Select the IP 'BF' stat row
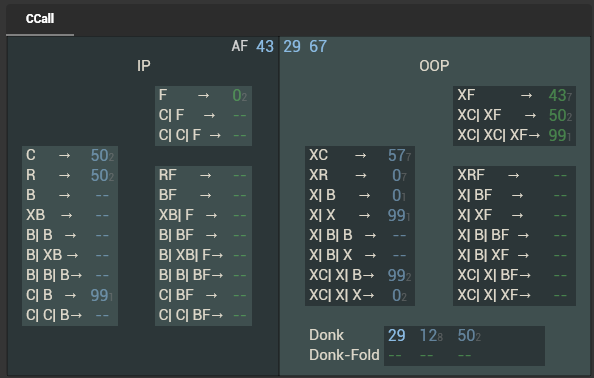This screenshot has height=378, width=594. tap(203, 195)
